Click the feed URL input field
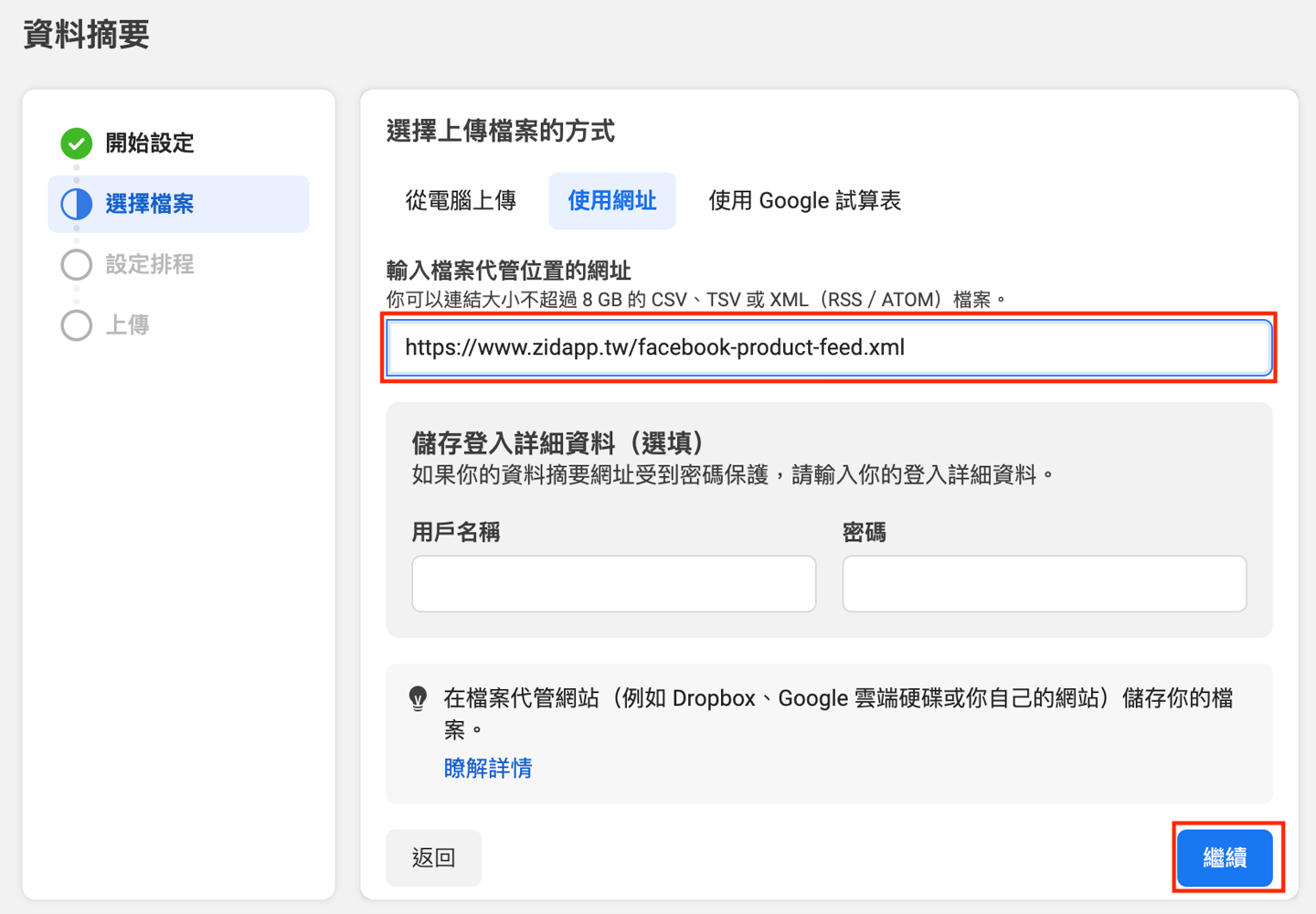 pyautogui.click(x=828, y=348)
